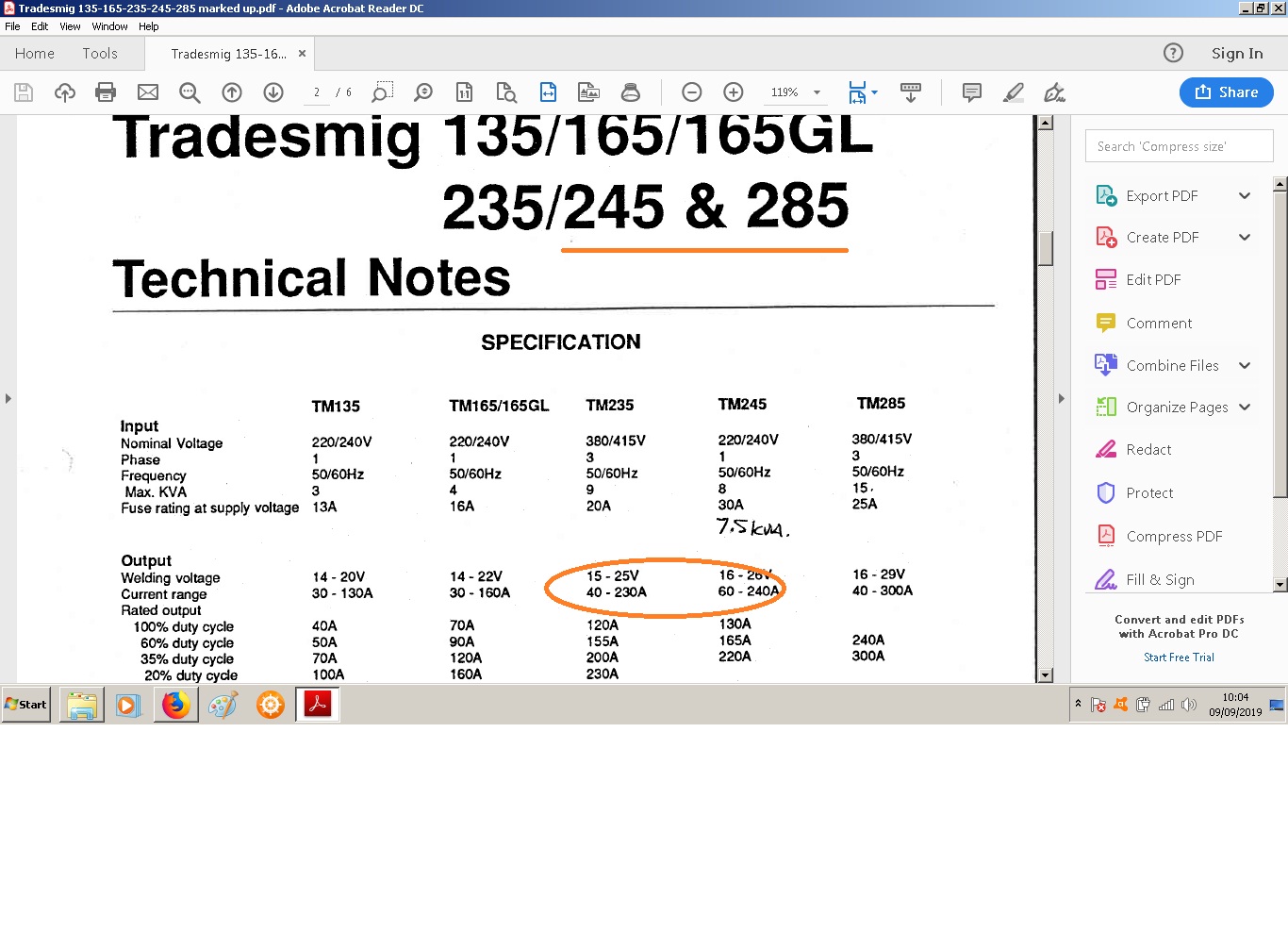Expand the Combine Files options
This screenshot has height=932, width=1288.
pos(1245,366)
